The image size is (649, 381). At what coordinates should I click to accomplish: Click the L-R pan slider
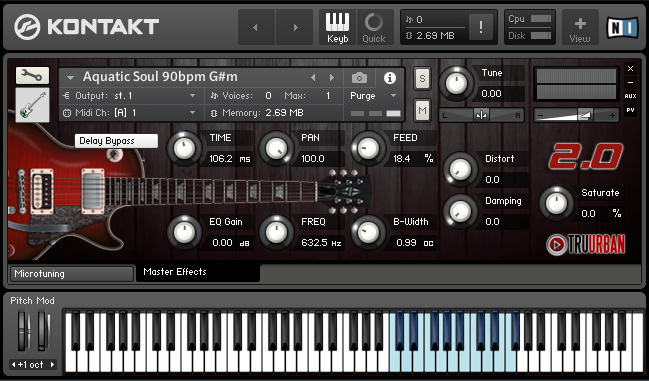pos(481,115)
